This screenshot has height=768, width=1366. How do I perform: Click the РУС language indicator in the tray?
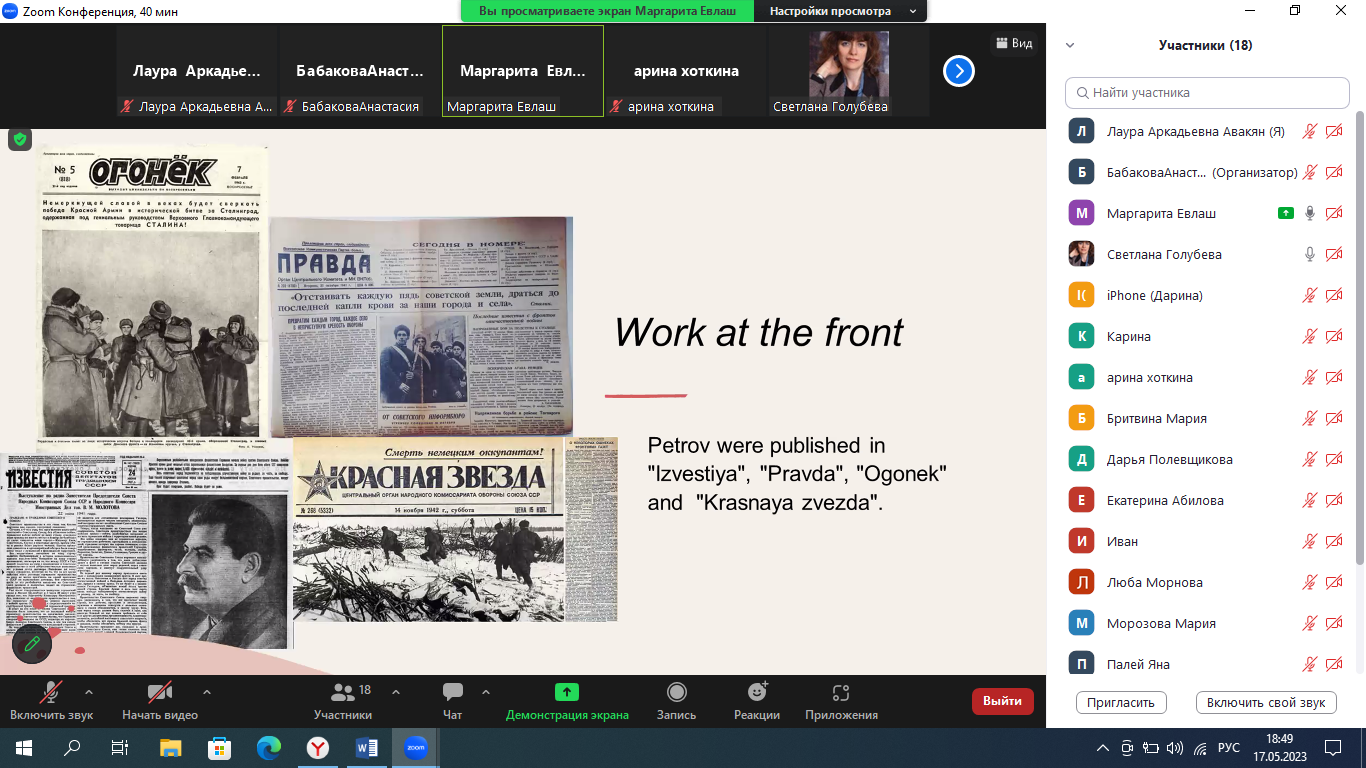1228,747
